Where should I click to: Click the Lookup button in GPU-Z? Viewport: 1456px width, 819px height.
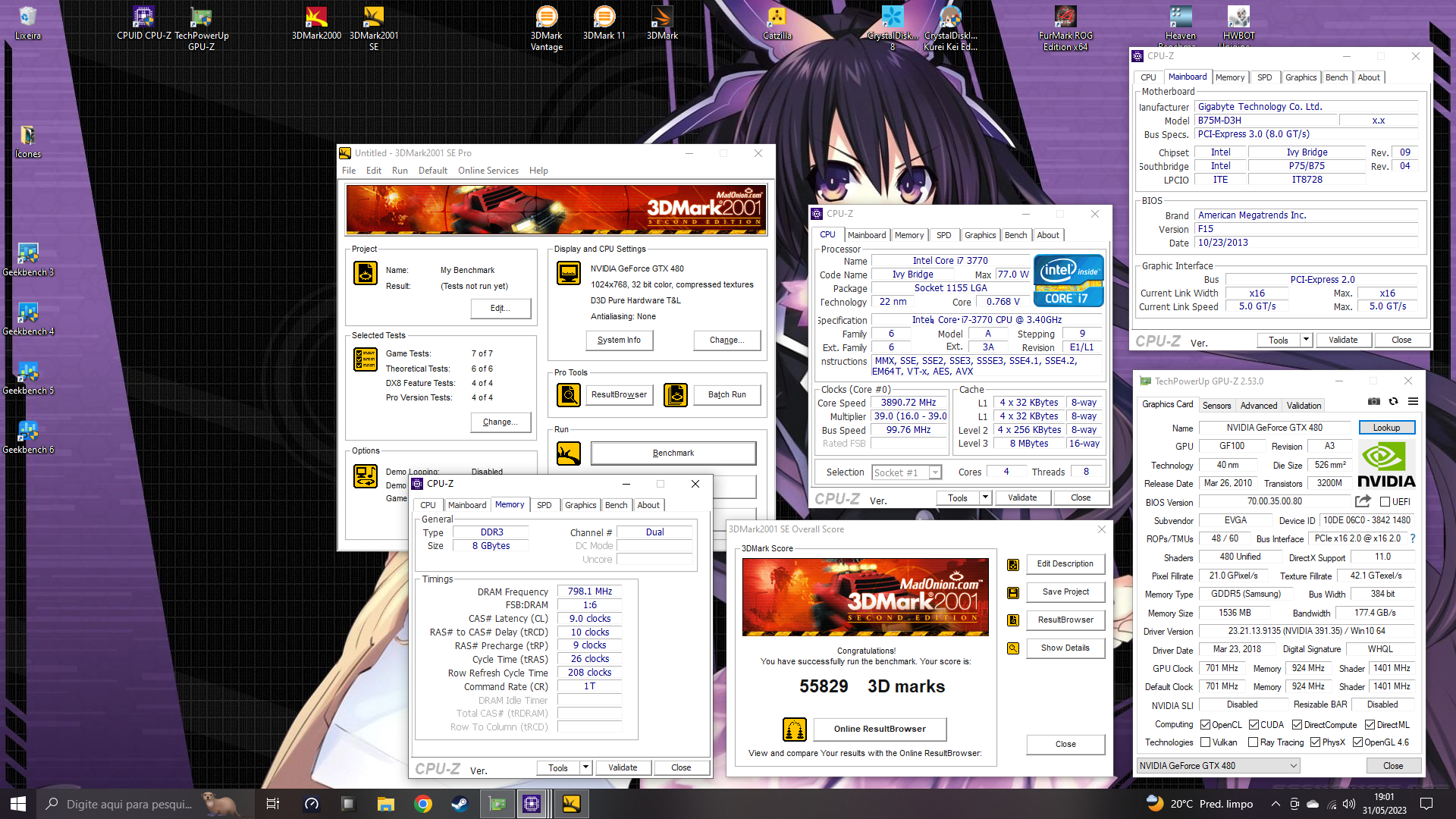tap(1386, 428)
